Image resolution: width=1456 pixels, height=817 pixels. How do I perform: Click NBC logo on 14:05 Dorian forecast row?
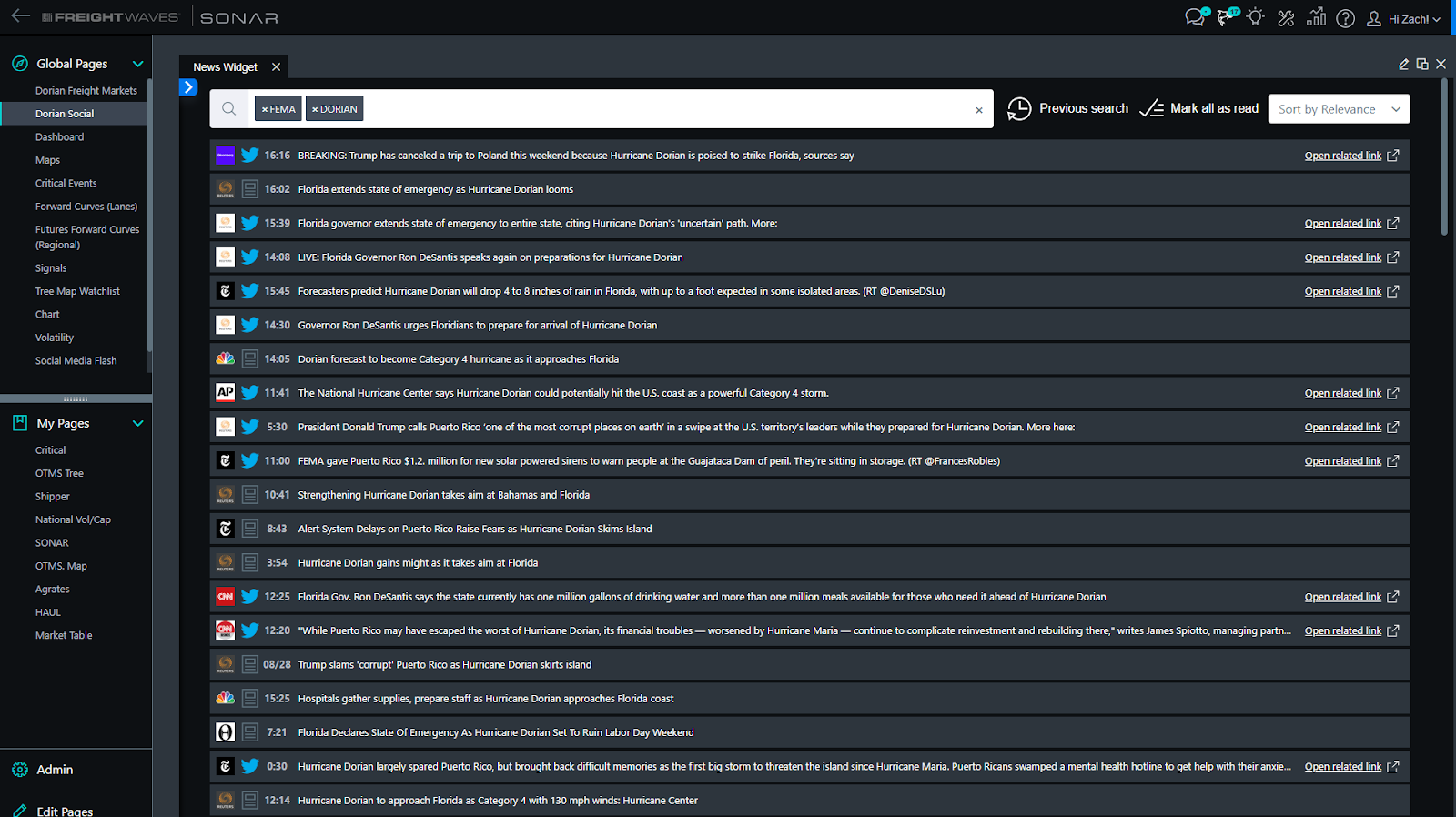225,358
